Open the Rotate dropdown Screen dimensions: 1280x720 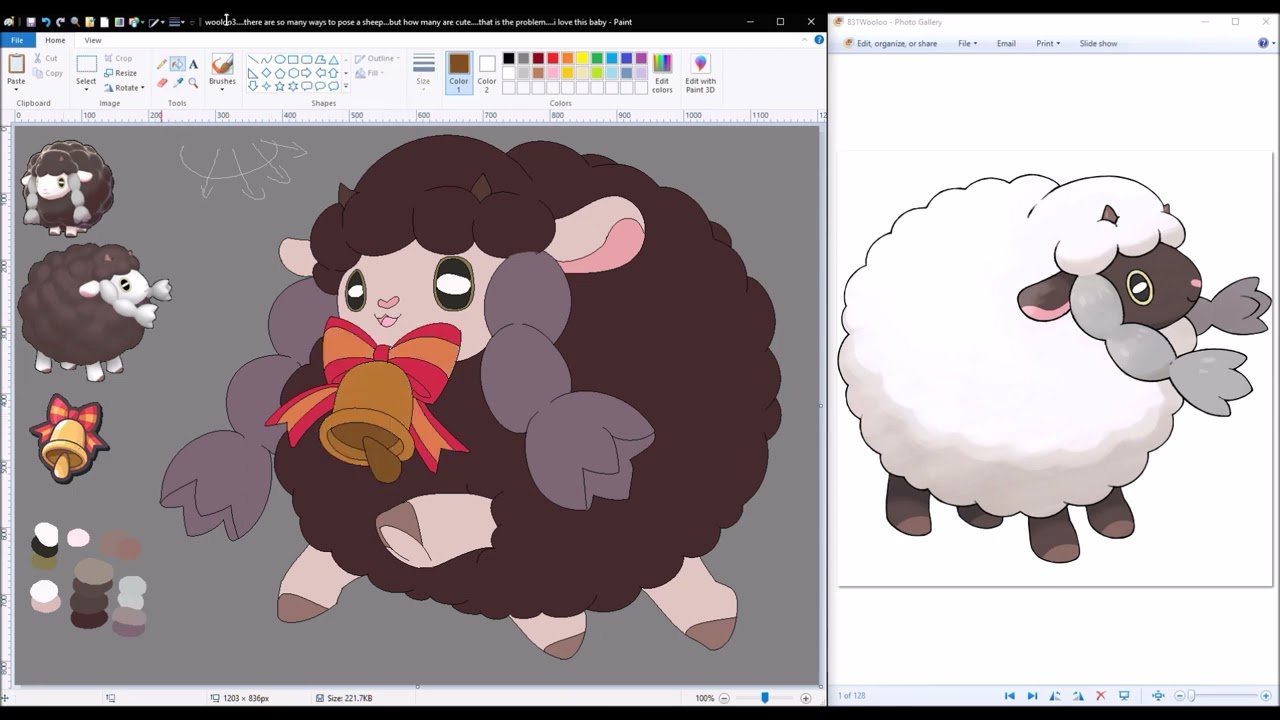coord(125,88)
